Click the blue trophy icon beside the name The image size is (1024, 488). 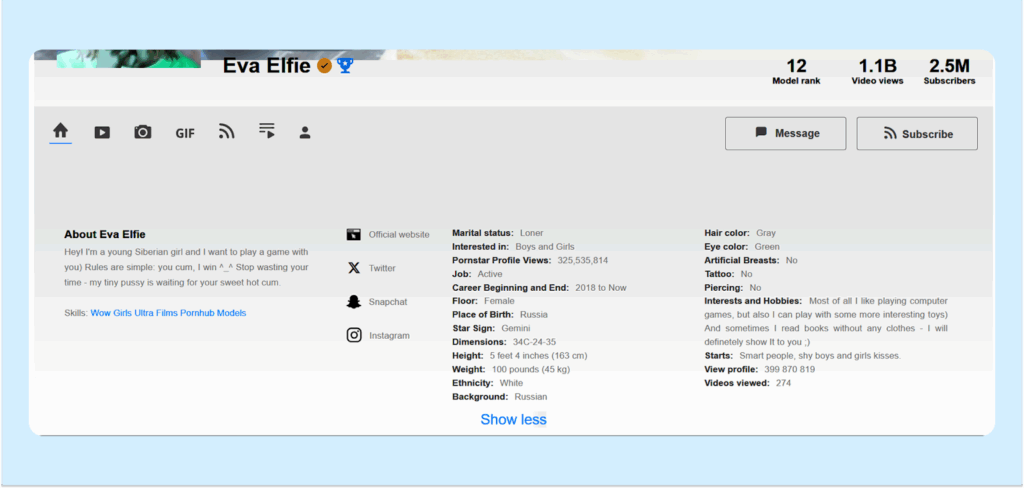coord(345,66)
